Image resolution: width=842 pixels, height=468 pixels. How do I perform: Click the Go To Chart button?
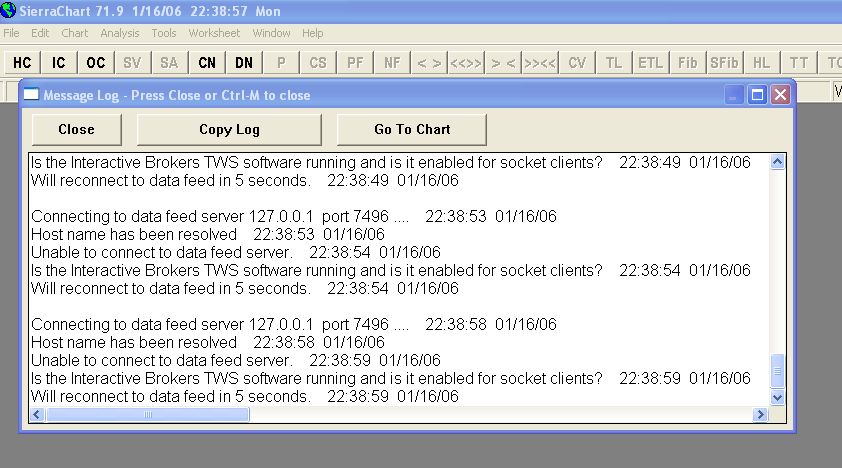(412, 129)
